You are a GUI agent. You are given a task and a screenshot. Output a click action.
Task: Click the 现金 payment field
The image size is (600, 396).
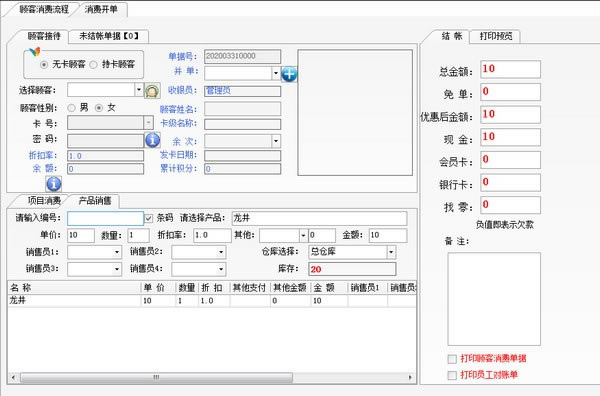(x=510, y=137)
